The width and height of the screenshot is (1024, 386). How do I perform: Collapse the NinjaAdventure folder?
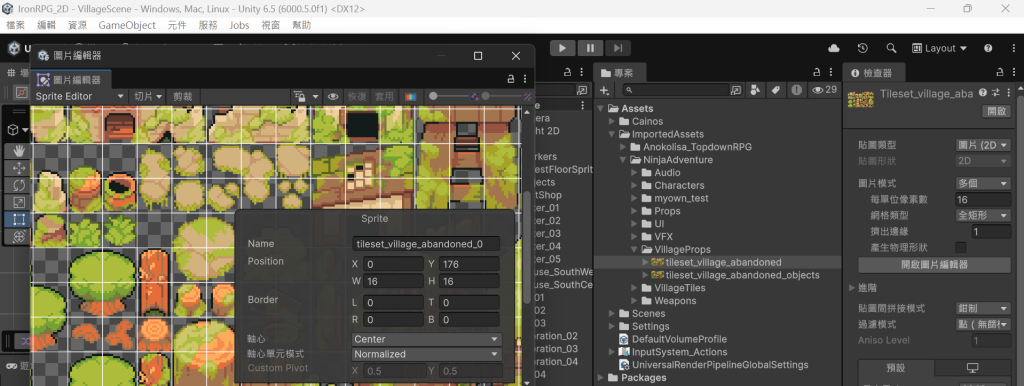(x=622, y=159)
